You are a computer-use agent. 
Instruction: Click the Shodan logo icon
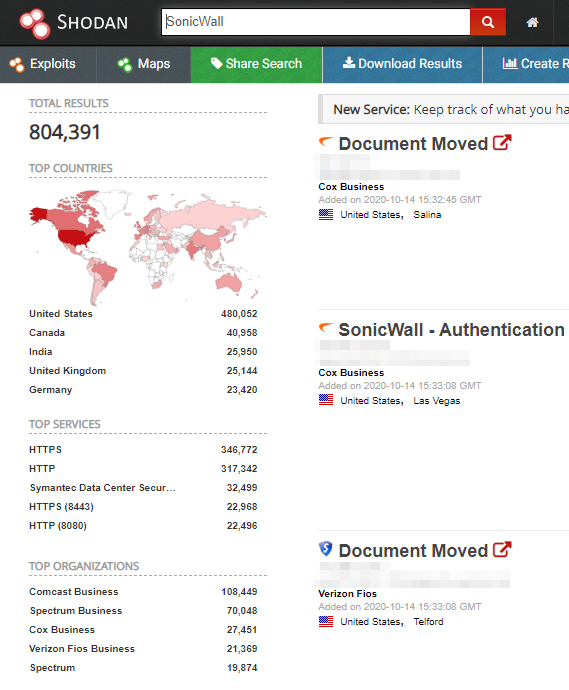[35, 23]
